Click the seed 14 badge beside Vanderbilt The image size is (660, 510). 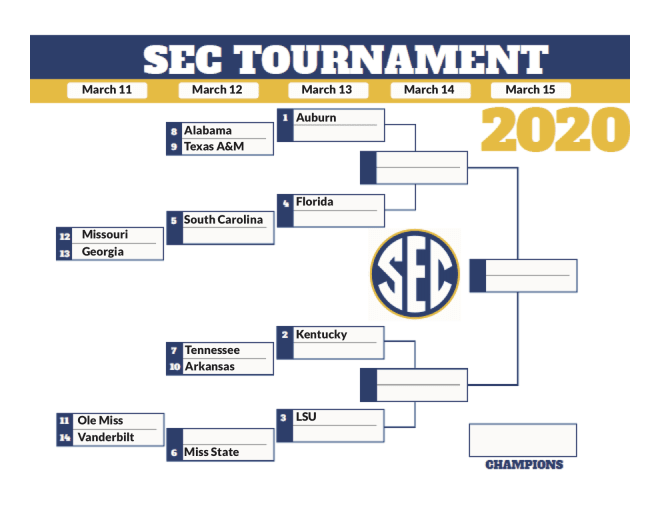coord(64,438)
